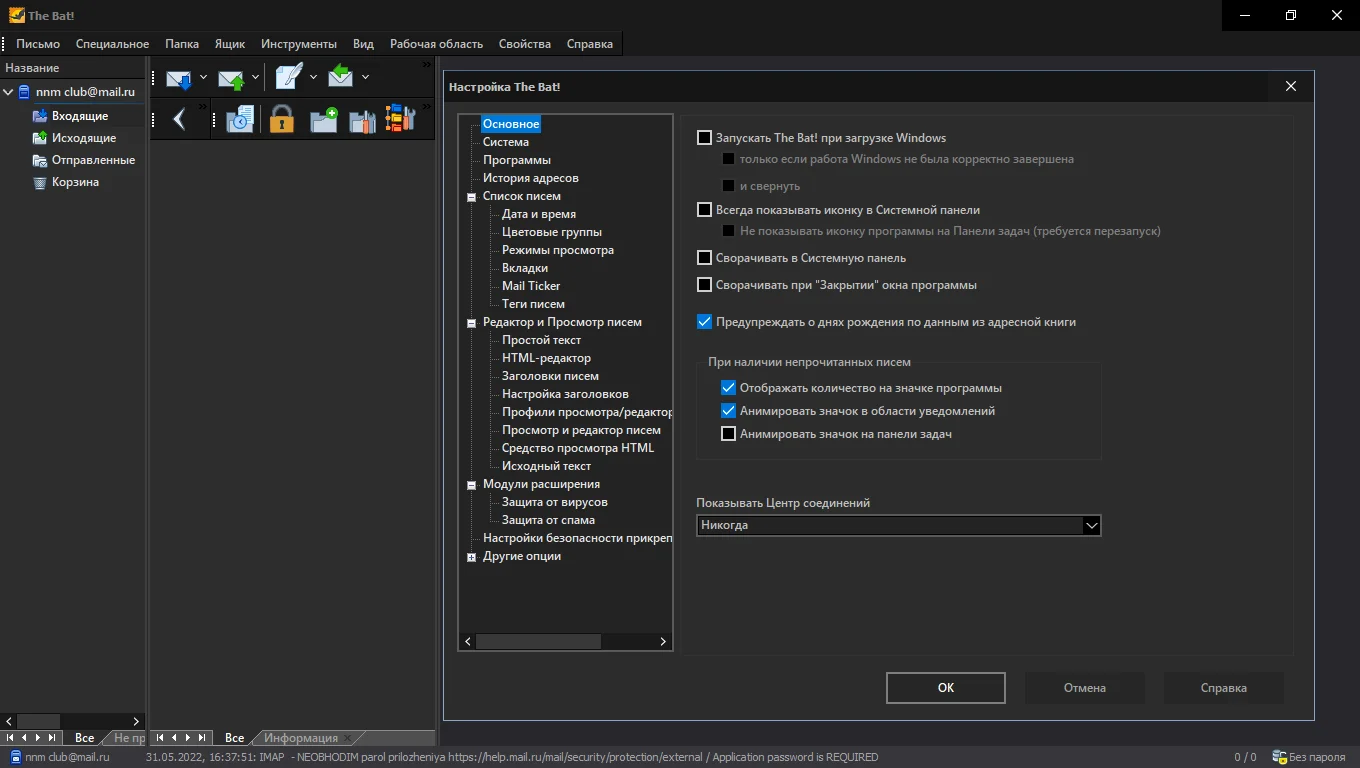Screen dimensions: 1360x768
Task: Uncheck Отображать количество на значке программы
Action: [x=728, y=388]
